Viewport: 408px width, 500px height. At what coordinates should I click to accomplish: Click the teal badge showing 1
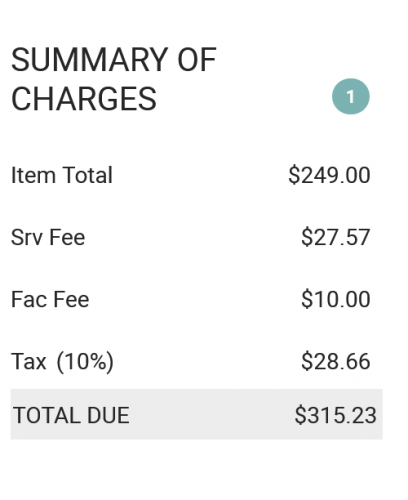pyautogui.click(x=351, y=97)
